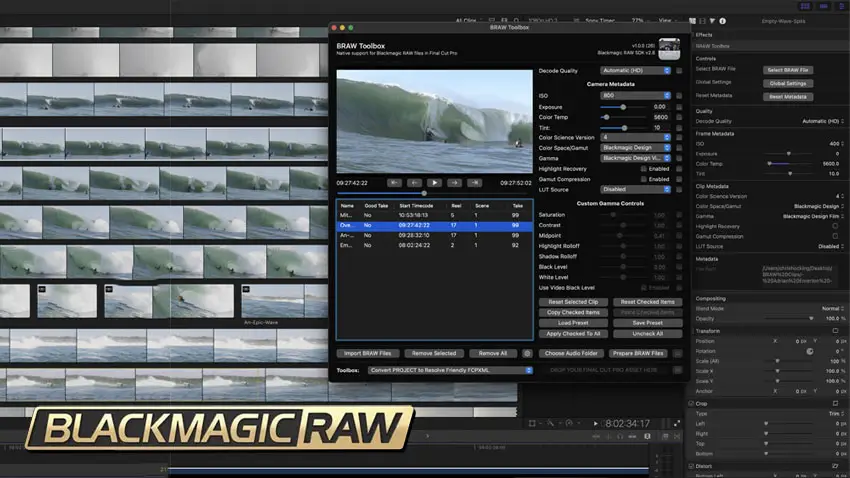Image resolution: width=850 pixels, height=478 pixels.
Task: Click Reset Selected Clip button
Action: (x=573, y=302)
